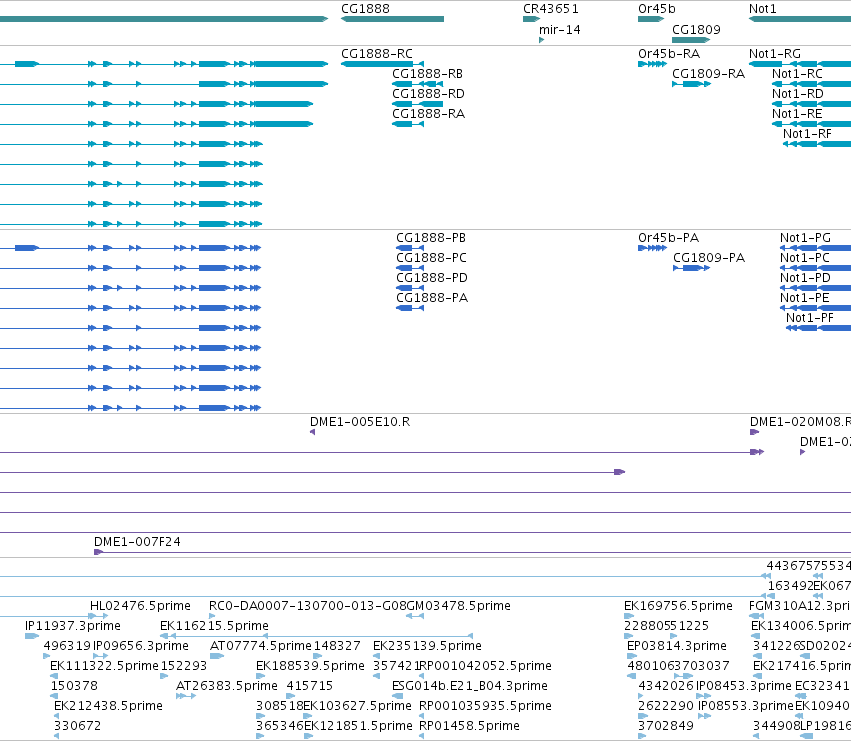Select protein CG1888-PC
The height and width of the screenshot is (741, 851).
[410, 268]
